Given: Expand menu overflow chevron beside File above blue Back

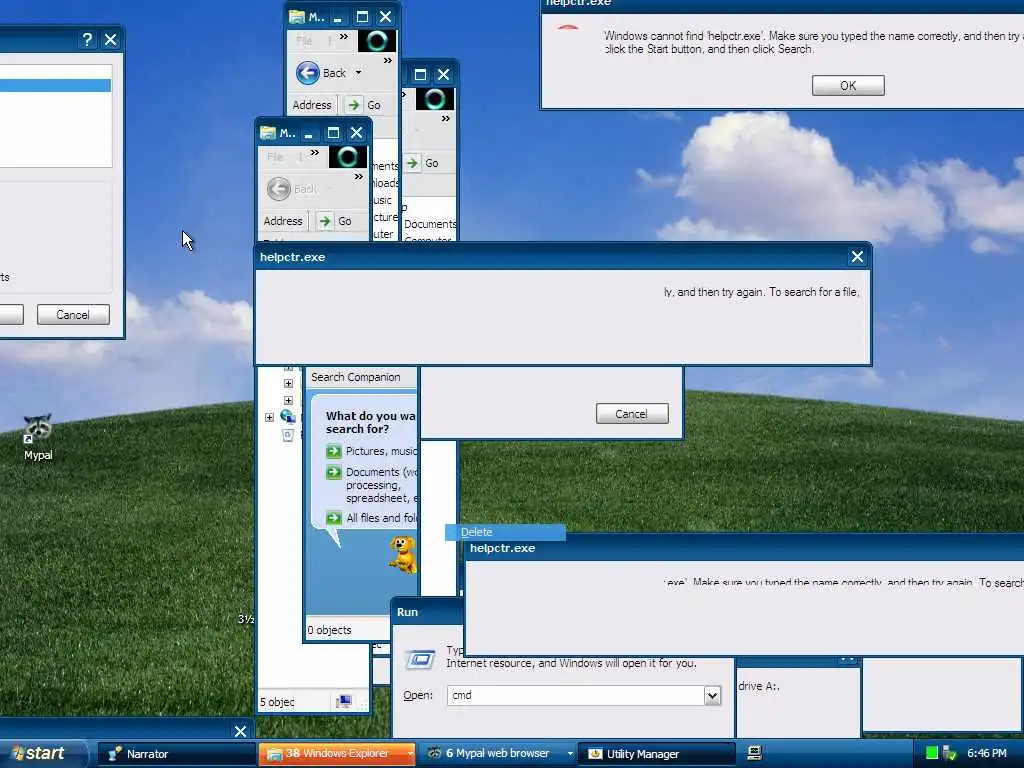Looking at the screenshot, I should (344, 37).
